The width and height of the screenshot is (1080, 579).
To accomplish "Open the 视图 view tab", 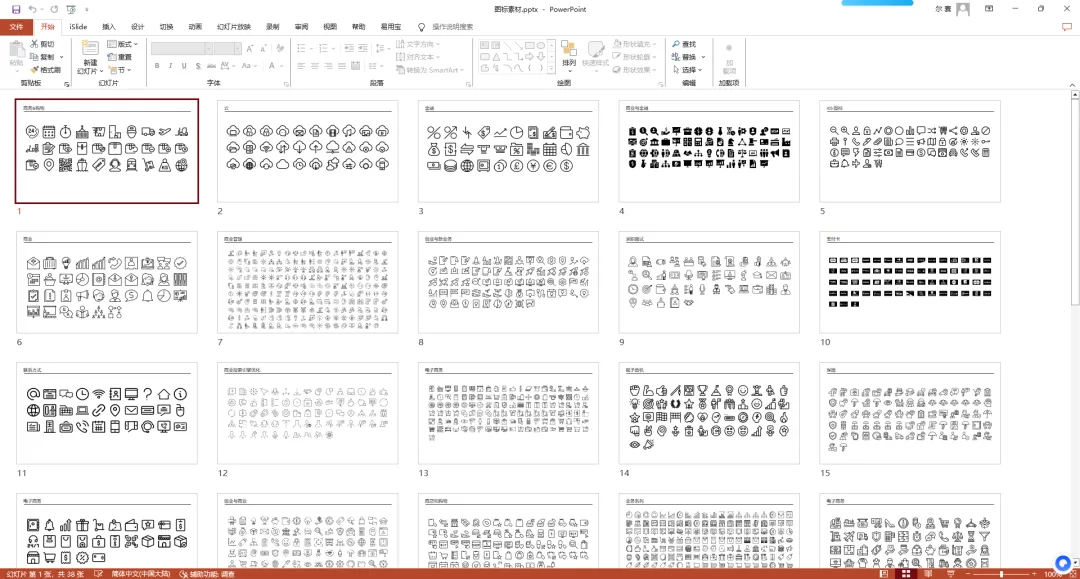I will (x=330, y=27).
